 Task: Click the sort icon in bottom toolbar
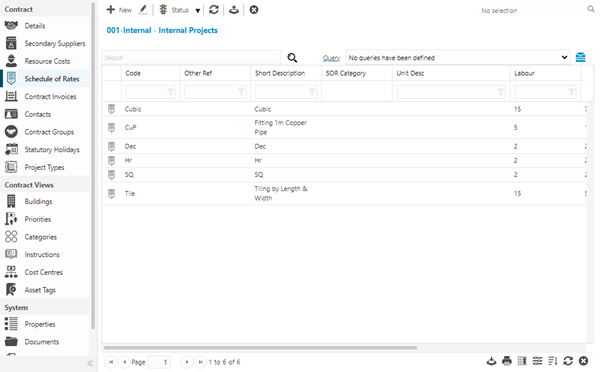(553, 361)
